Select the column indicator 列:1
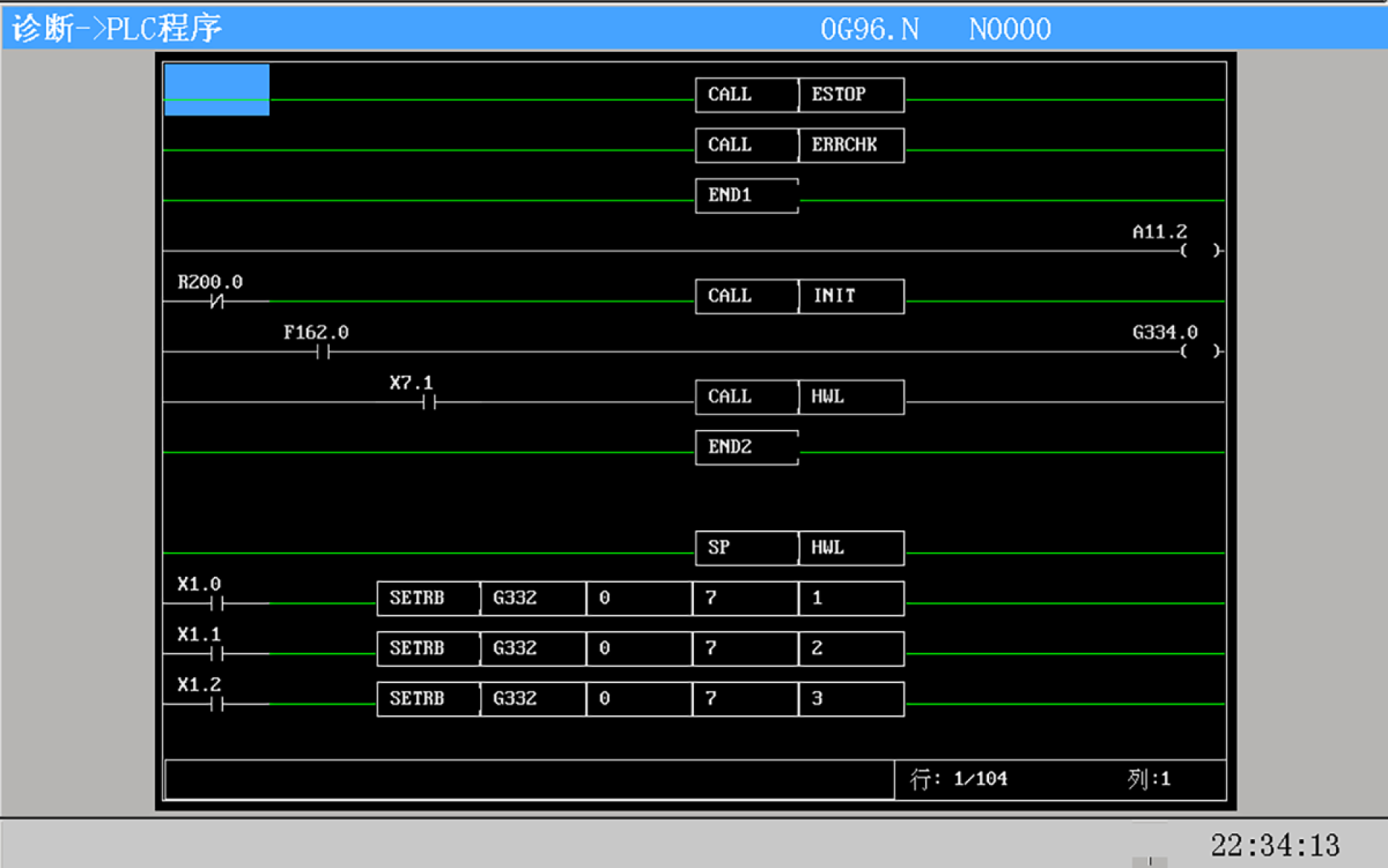The width and height of the screenshot is (1388, 868). coord(1149,778)
